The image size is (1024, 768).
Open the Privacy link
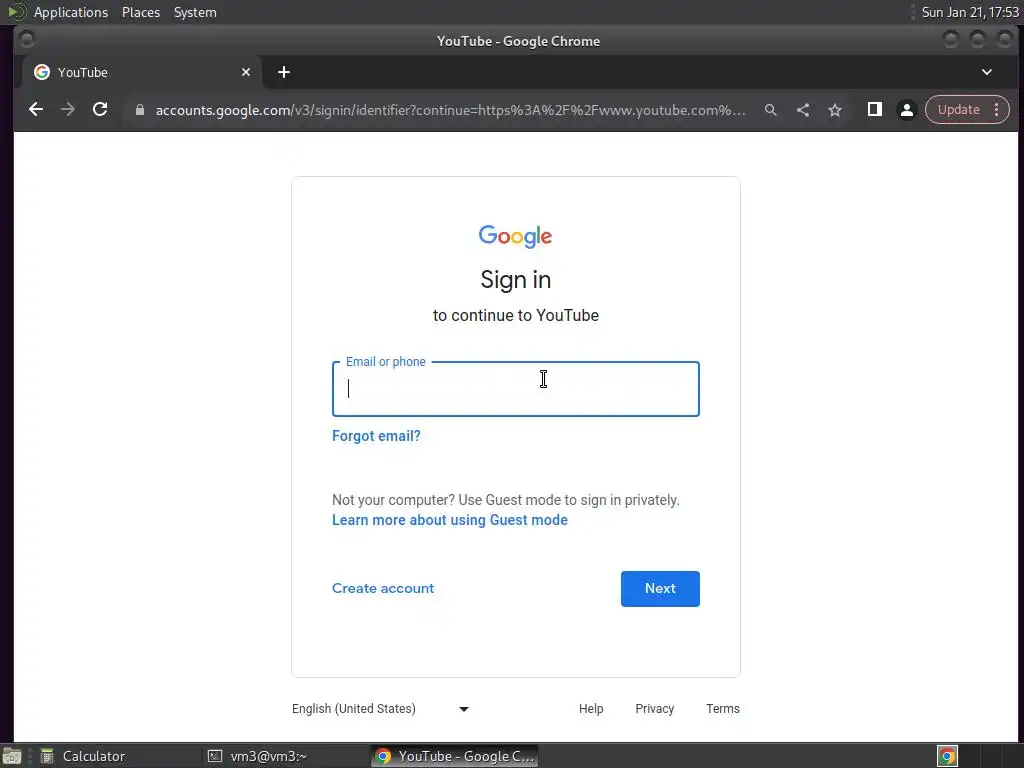click(x=654, y=709)
